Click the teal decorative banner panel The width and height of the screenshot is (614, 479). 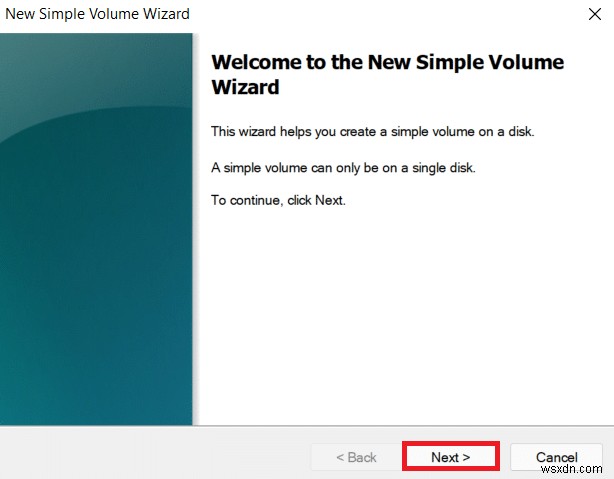(x=96, y=229)
